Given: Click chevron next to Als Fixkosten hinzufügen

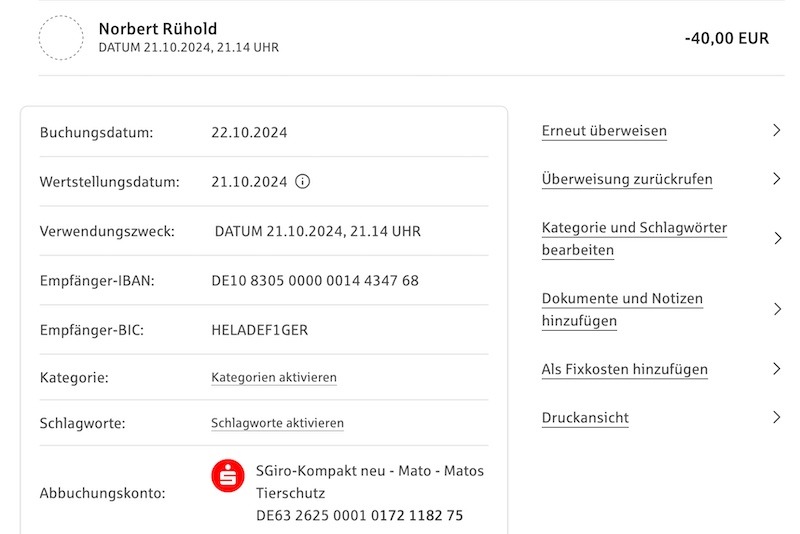Looking at the screenshot, I should [x=777, y=369].
